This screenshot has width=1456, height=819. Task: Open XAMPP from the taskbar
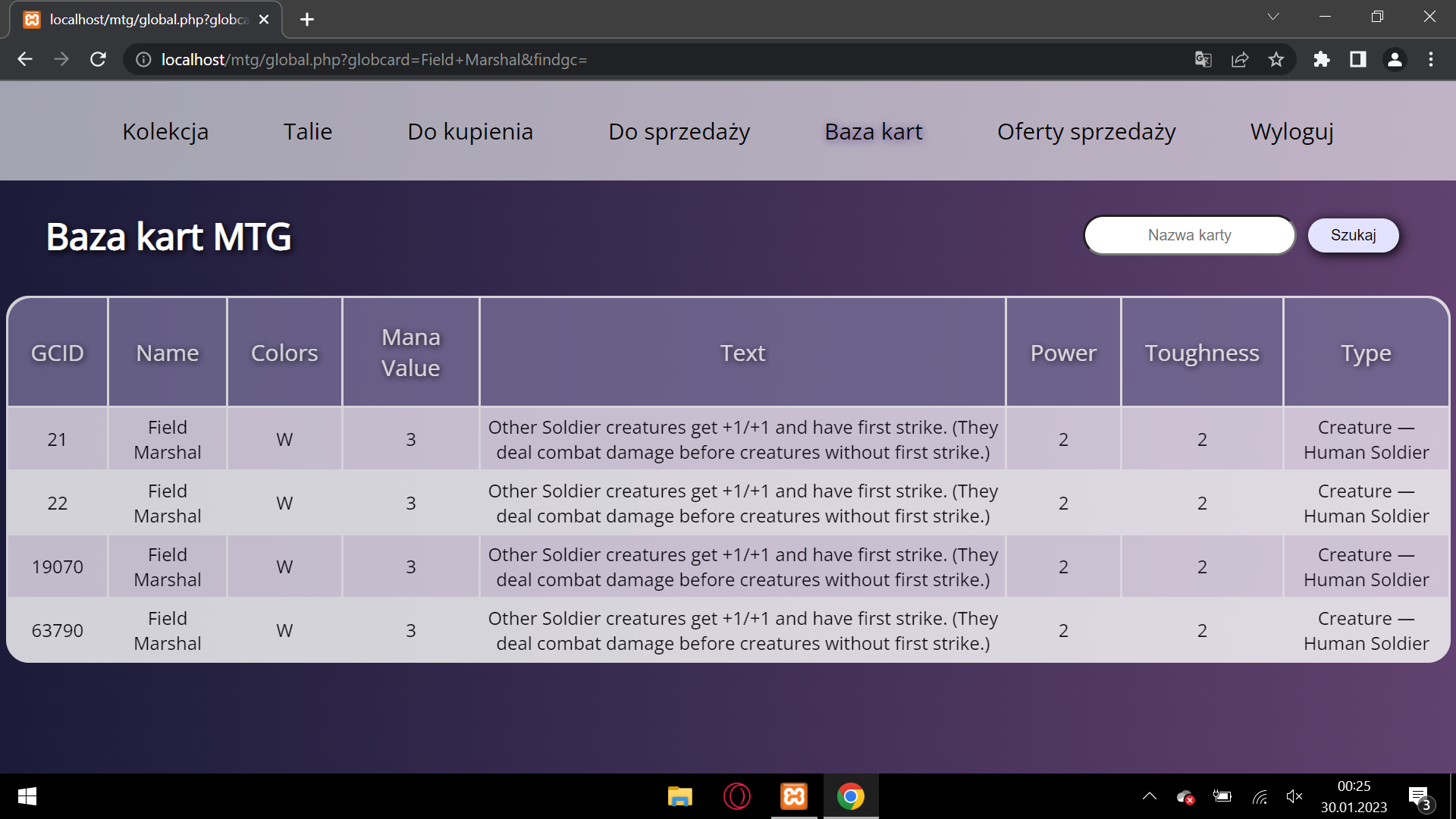coord(794,796)
